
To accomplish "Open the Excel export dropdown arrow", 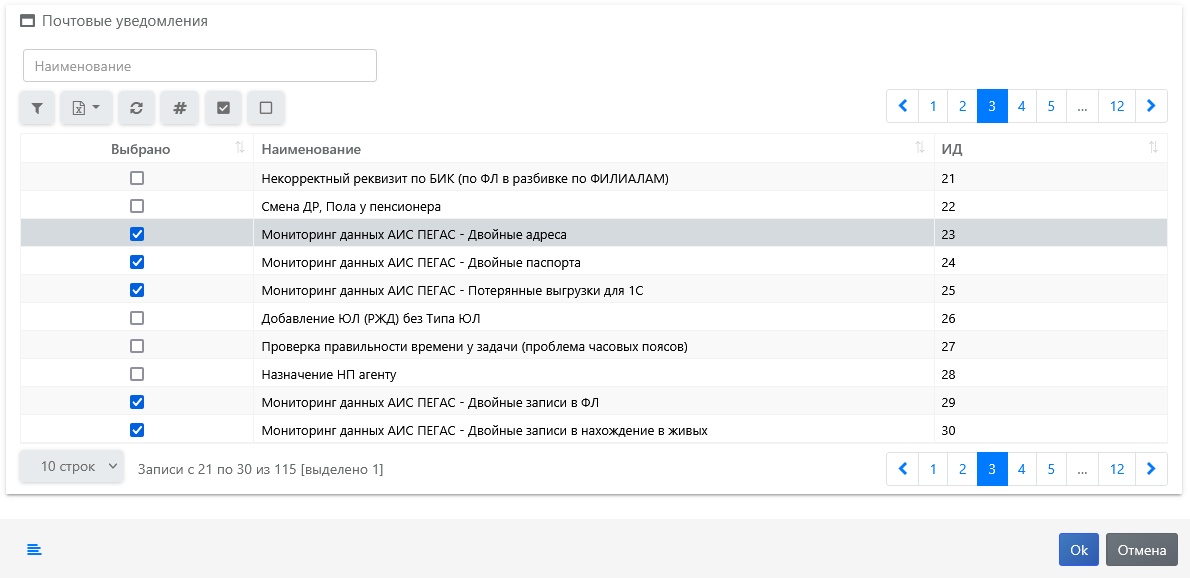I will tap(96, 107).
